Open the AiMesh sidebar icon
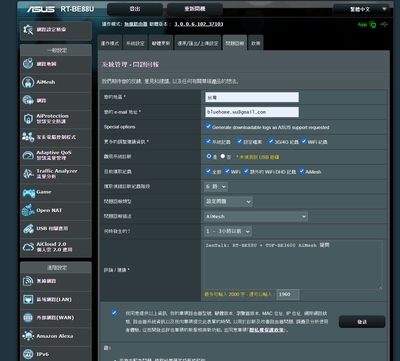The width and height of the screenshot is (400, 361). 28,82
